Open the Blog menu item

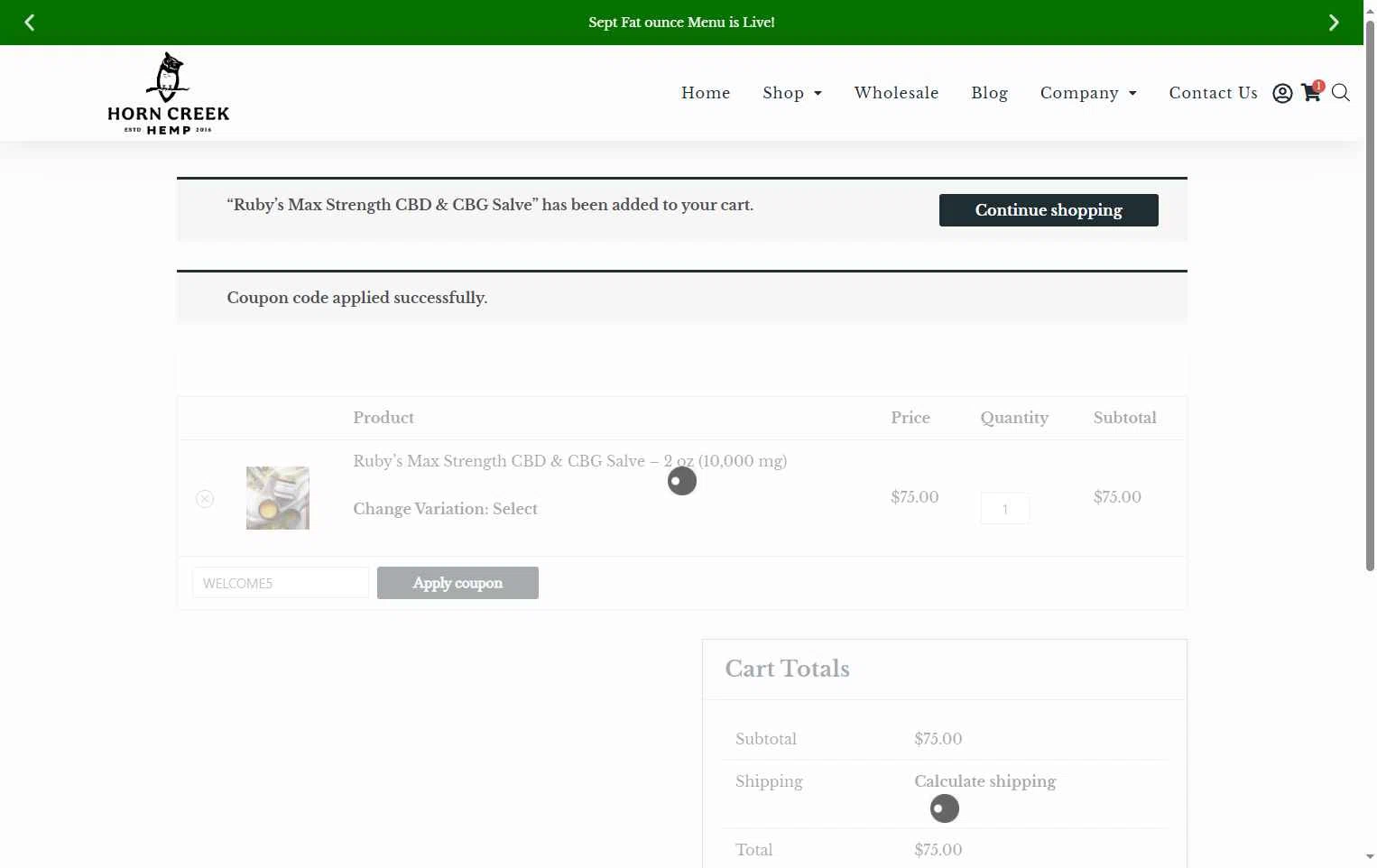coord(989,93)
